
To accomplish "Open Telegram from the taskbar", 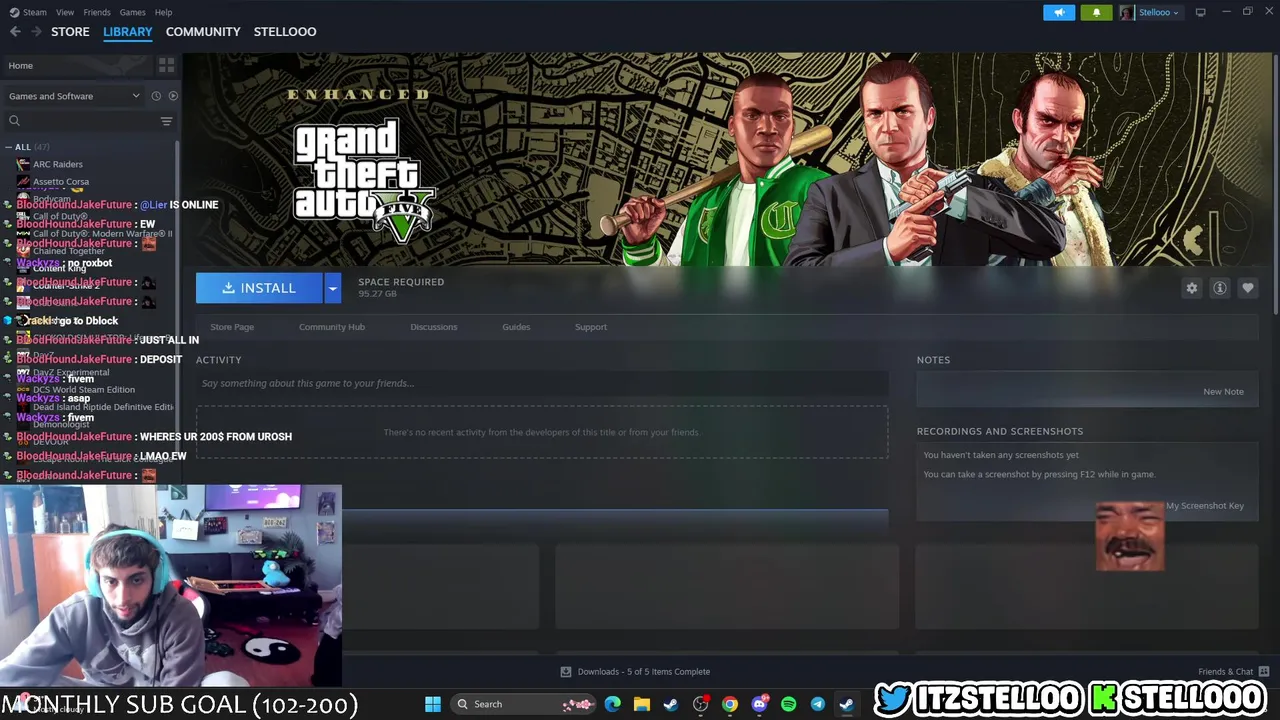I will click(x=817, y=704).
